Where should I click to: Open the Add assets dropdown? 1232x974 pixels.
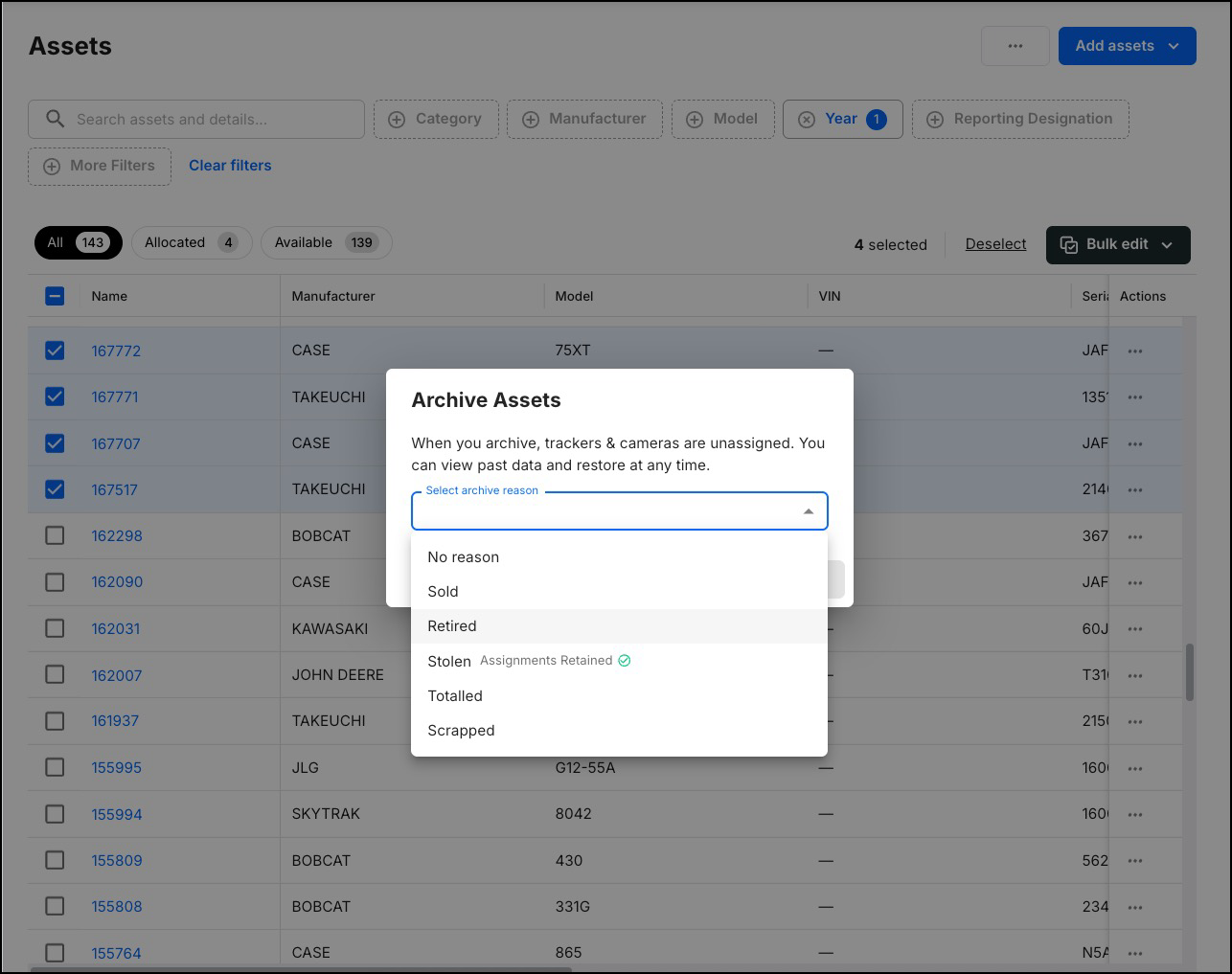point(1127,46)
